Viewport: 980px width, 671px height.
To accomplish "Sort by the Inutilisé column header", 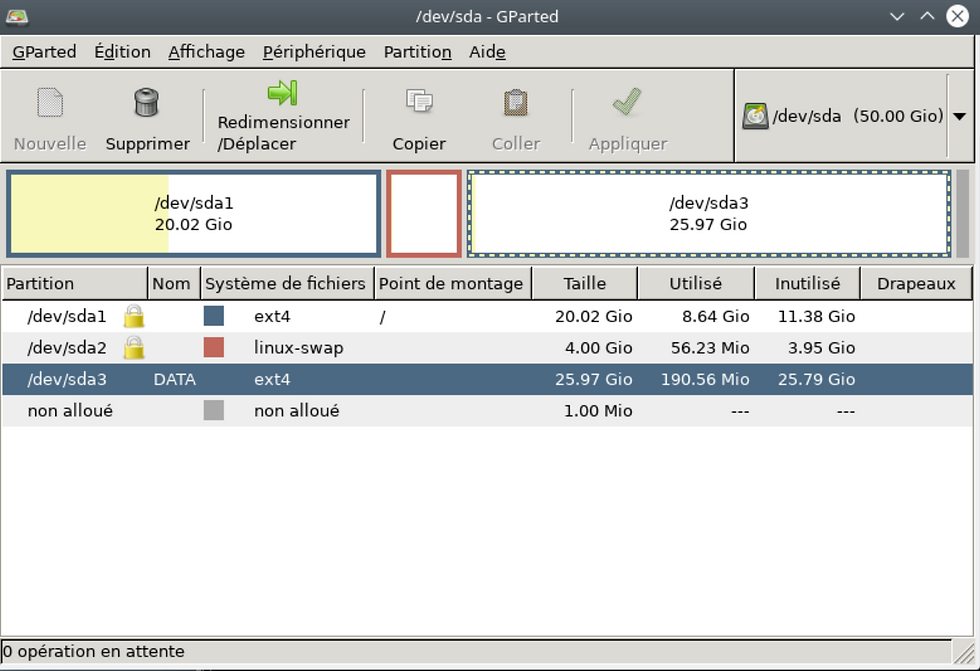I will 808,284.
